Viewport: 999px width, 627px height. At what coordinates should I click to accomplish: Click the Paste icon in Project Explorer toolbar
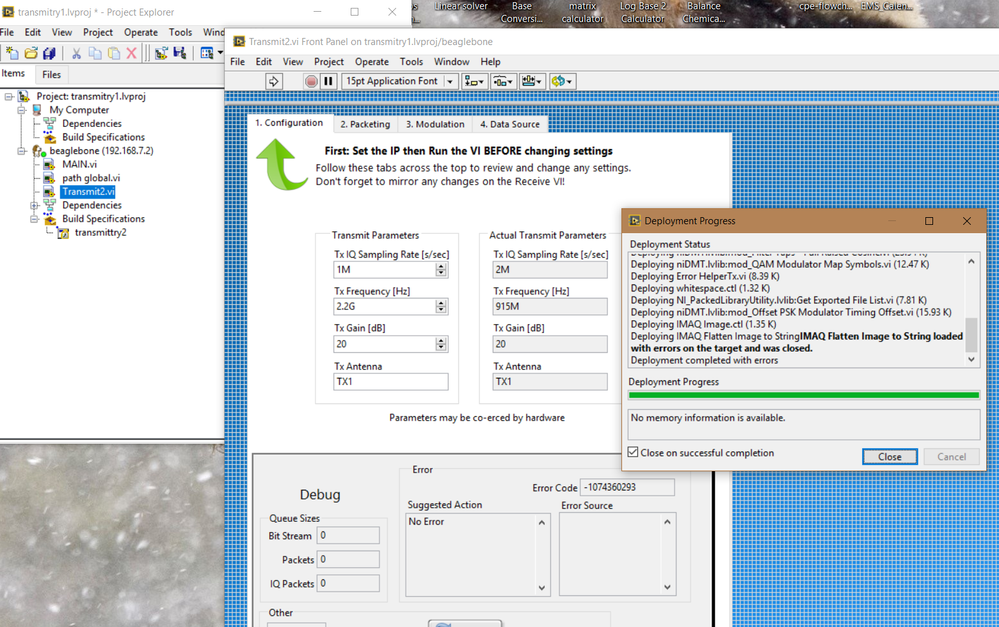click(113, 53)
